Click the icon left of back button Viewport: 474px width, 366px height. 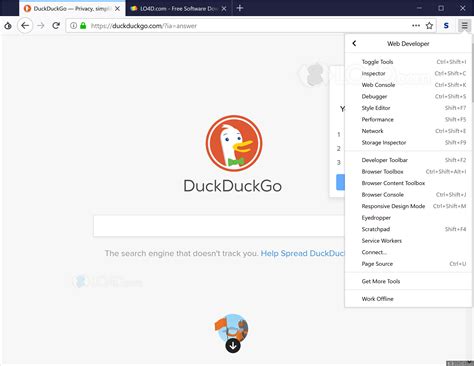tap(8, 26)
